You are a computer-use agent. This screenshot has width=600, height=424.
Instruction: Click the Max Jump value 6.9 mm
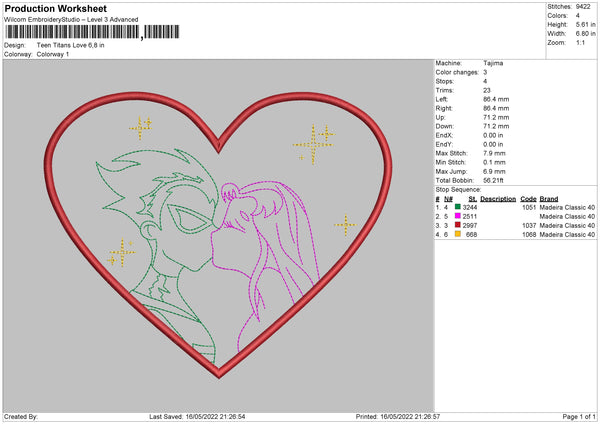pos(494,171)
